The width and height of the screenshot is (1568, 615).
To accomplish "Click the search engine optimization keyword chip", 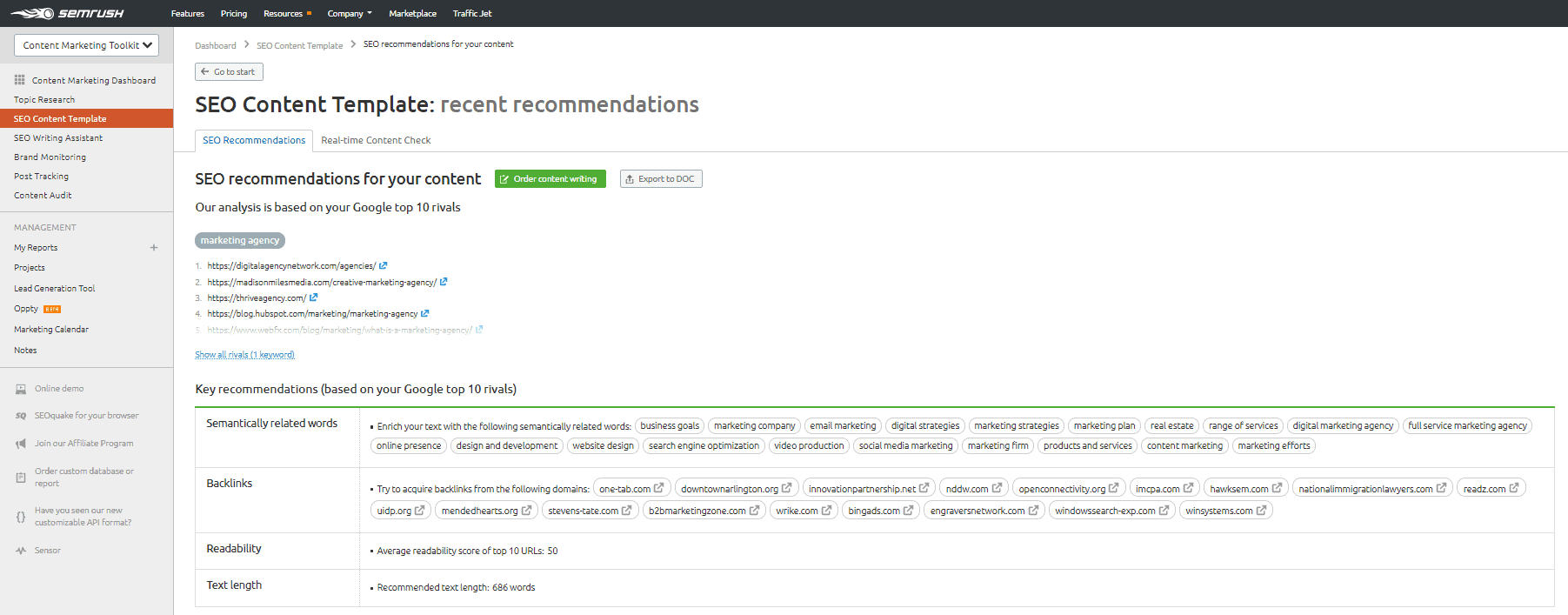I will pyautogui.click(x=704, y=445).
